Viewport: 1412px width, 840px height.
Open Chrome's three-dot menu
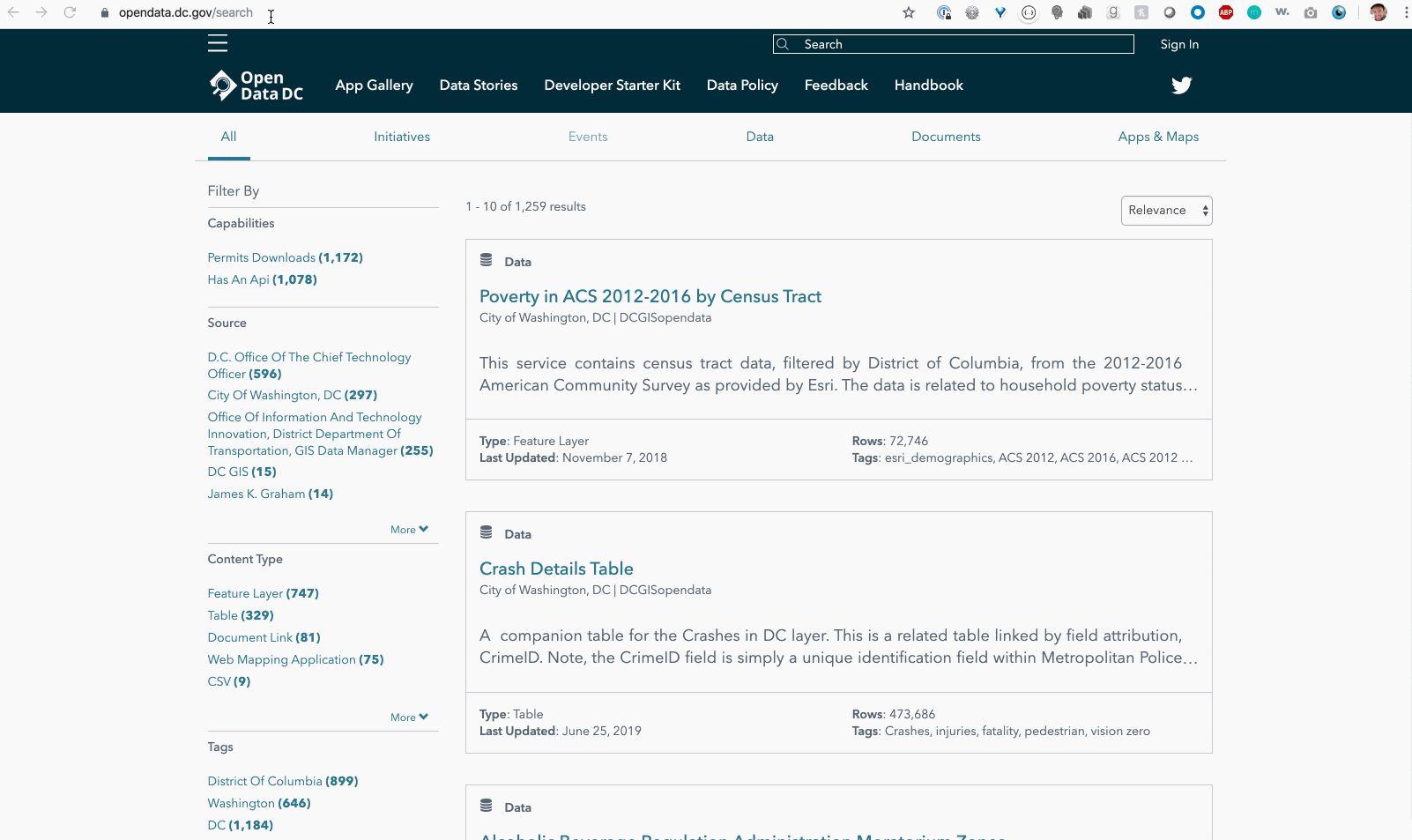[1406, 12]
